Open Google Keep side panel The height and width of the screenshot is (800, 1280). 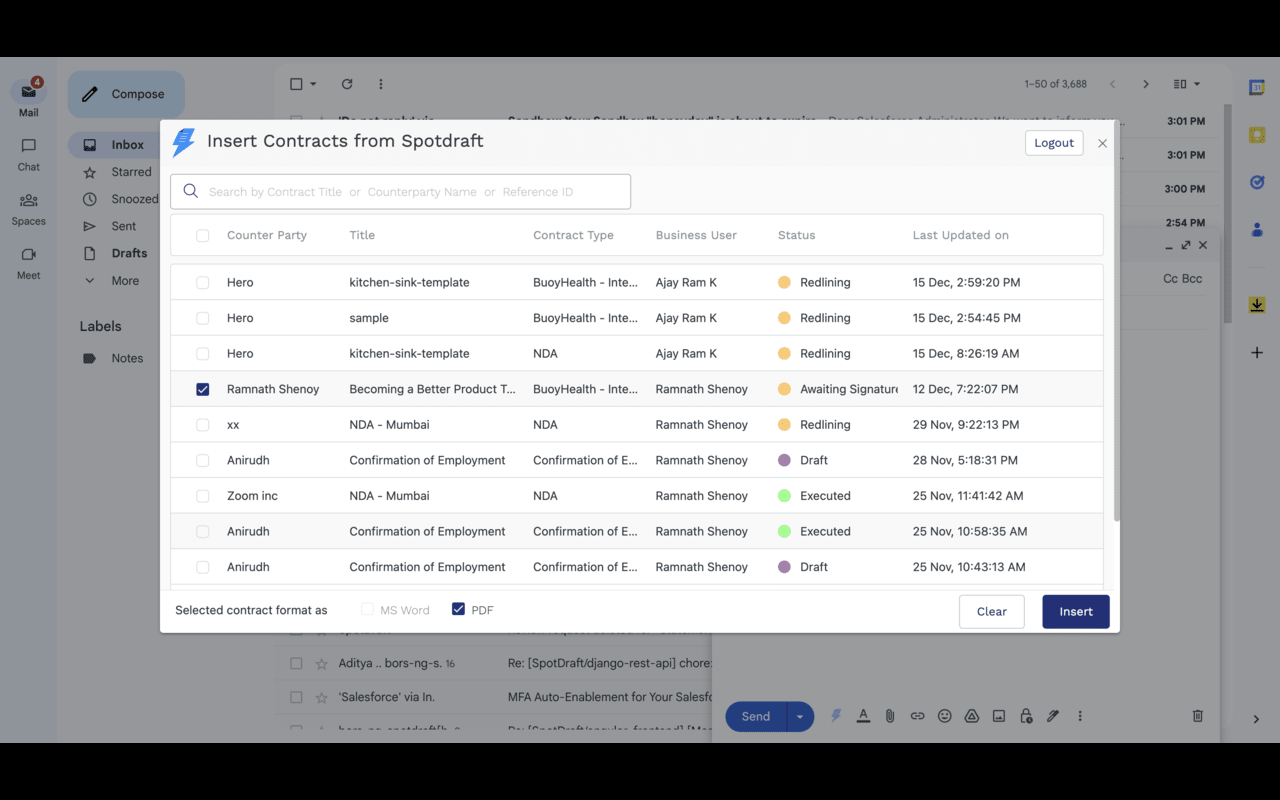(x=1257, y=135)
